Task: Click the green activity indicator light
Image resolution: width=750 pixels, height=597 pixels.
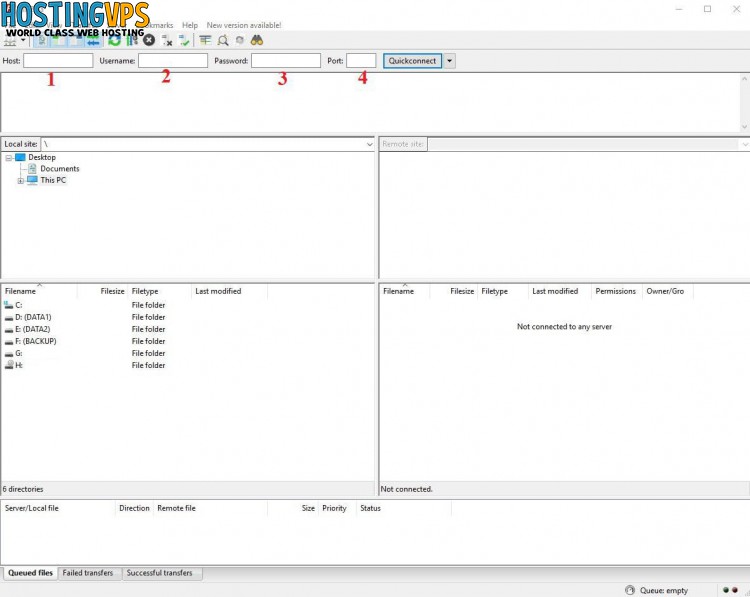Action: (x=726, y=590)
